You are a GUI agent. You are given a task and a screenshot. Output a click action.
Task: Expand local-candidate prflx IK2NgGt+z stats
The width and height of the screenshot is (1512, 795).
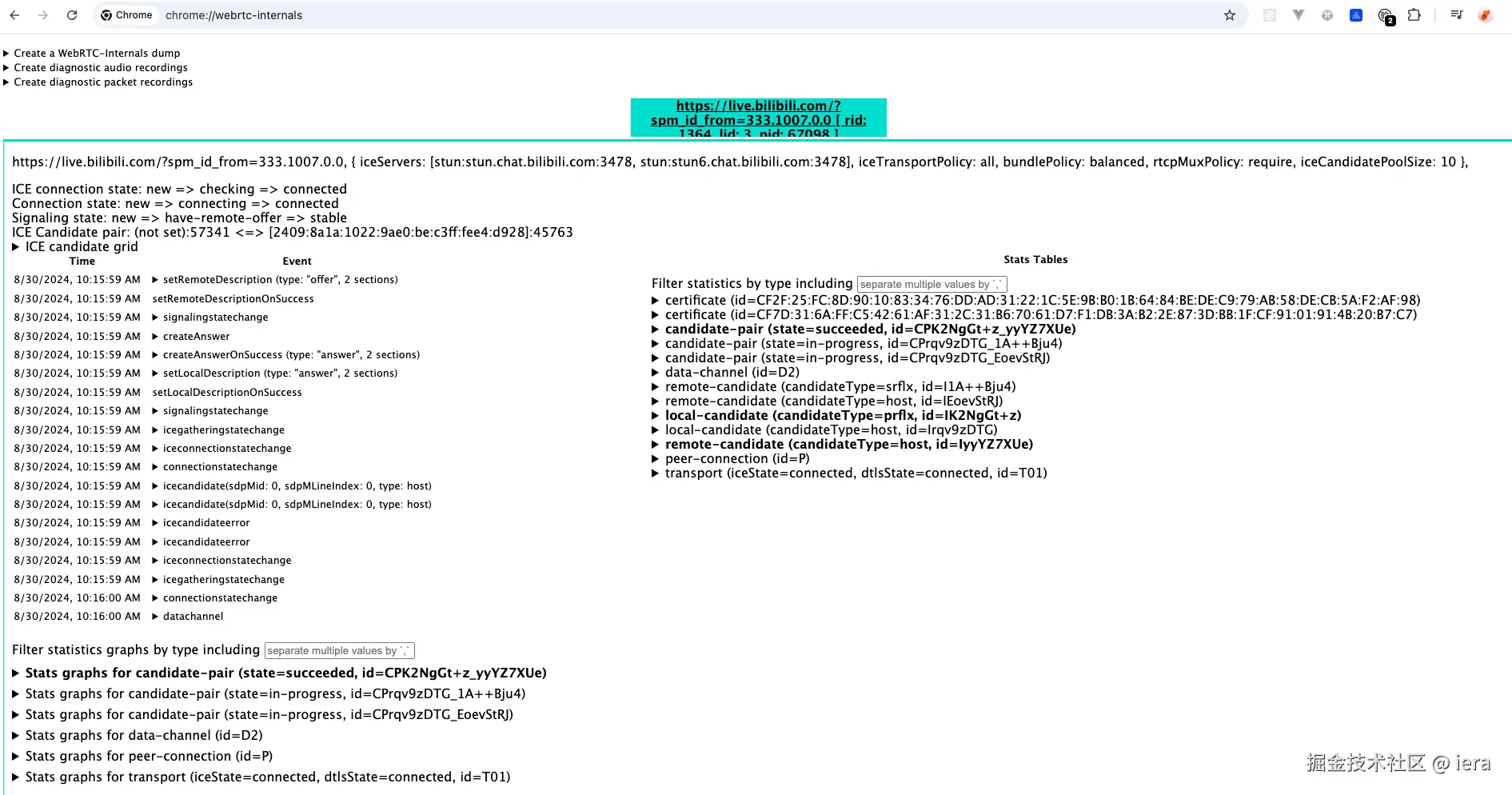(x=836, y=416)
